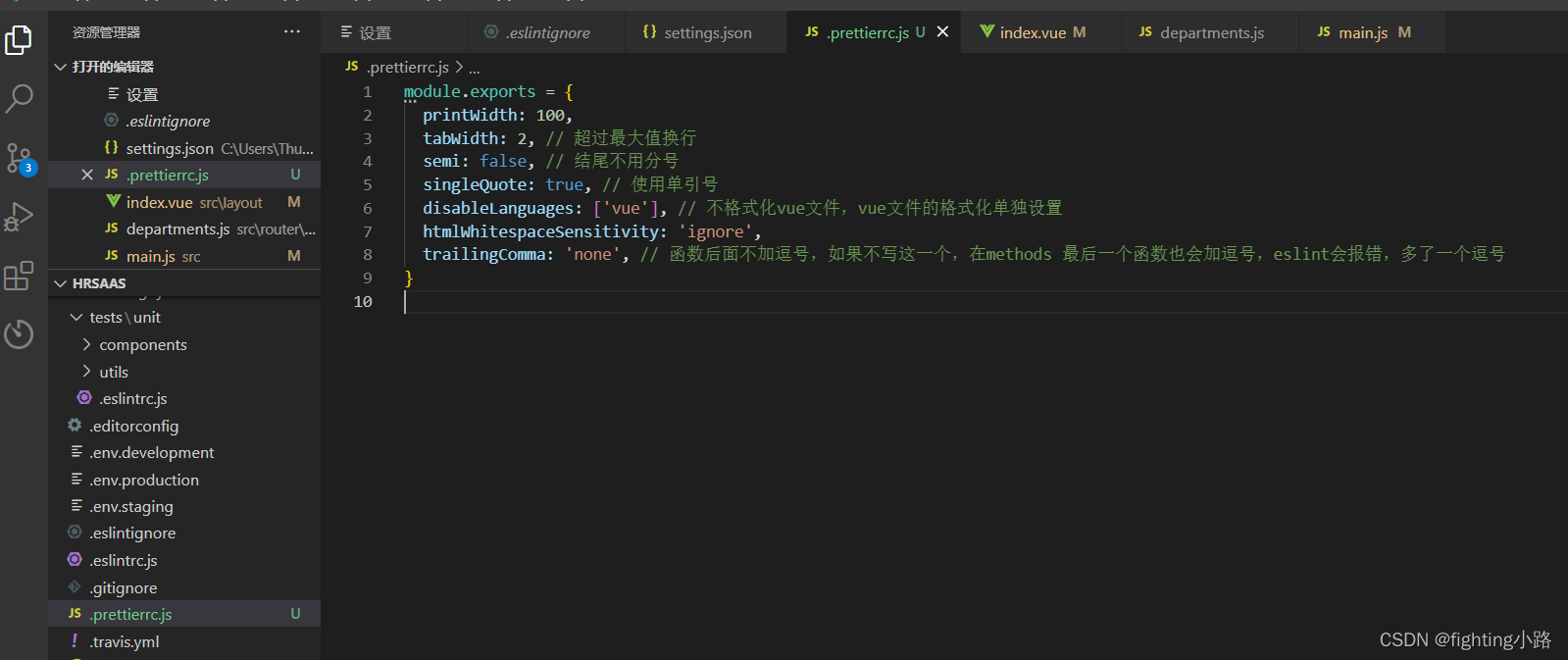Open the .travis.yml file

pos(184,641)
